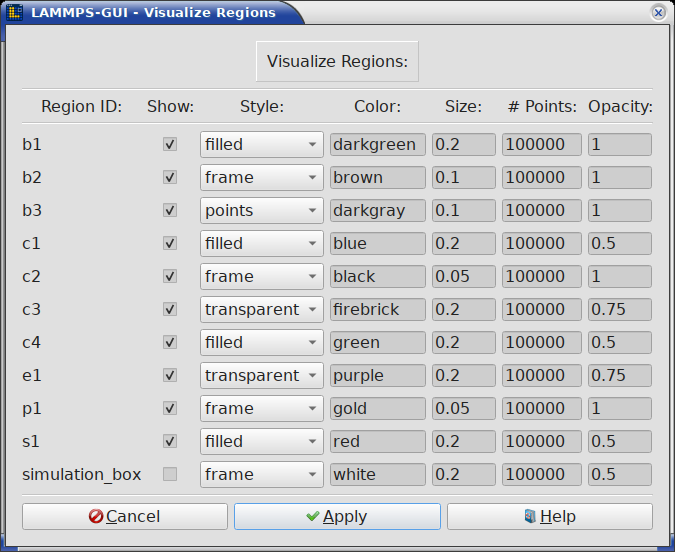Open Style dropdown for region b3
The image size is (675, 552).
pyautogui.click(x=261, y=210)
